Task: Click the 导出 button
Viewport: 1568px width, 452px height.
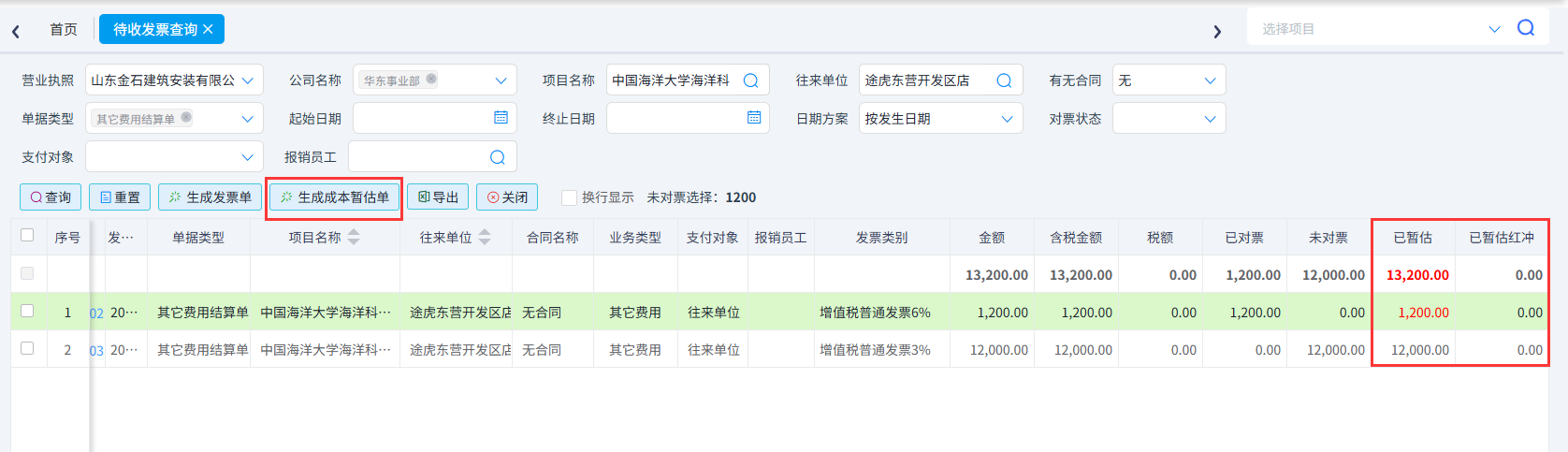Action: (x=438, y=197)
